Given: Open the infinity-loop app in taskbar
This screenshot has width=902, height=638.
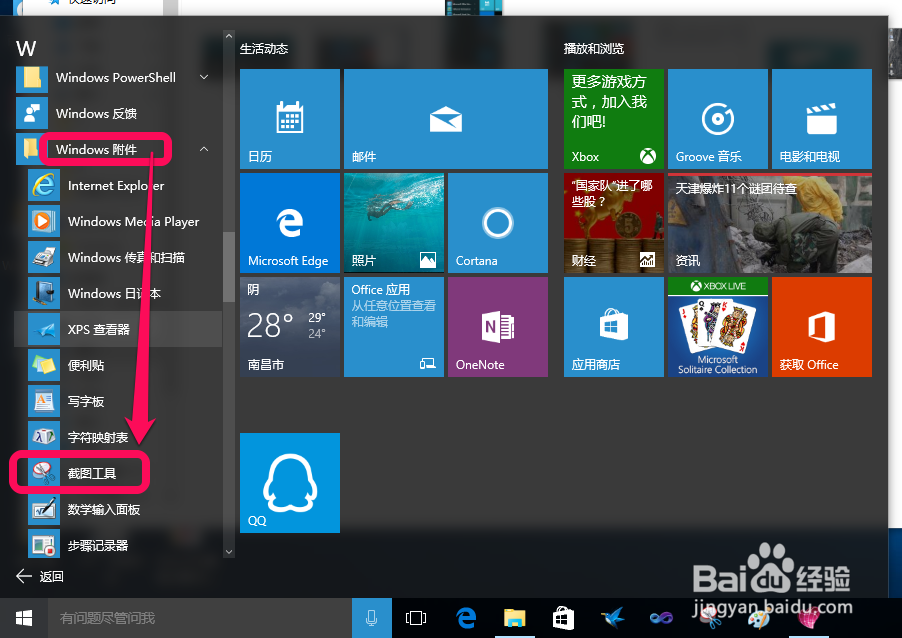Looking at the screenshot, I should click(x=662, y=618).
